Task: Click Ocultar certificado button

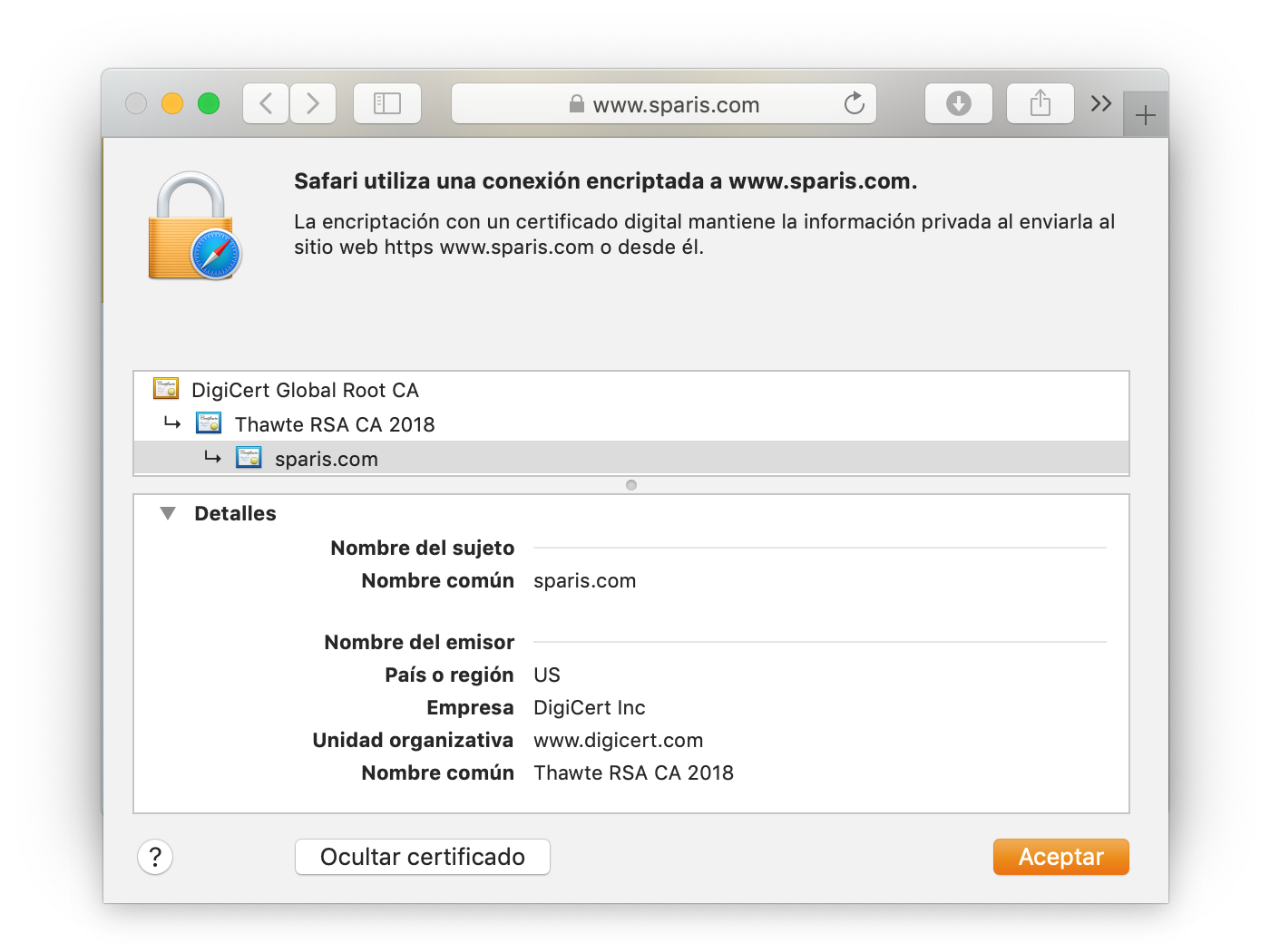Action: 423,857
